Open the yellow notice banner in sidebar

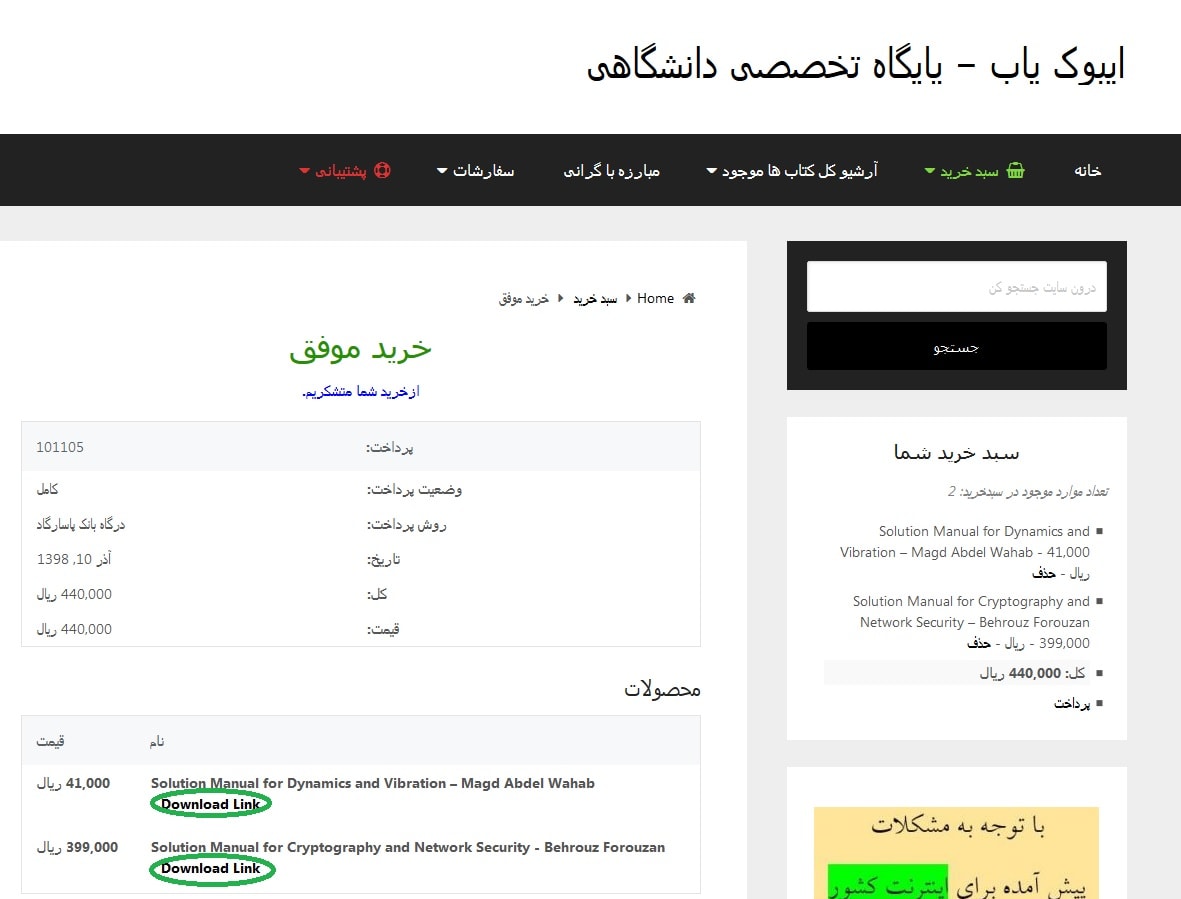pos(956,852)
